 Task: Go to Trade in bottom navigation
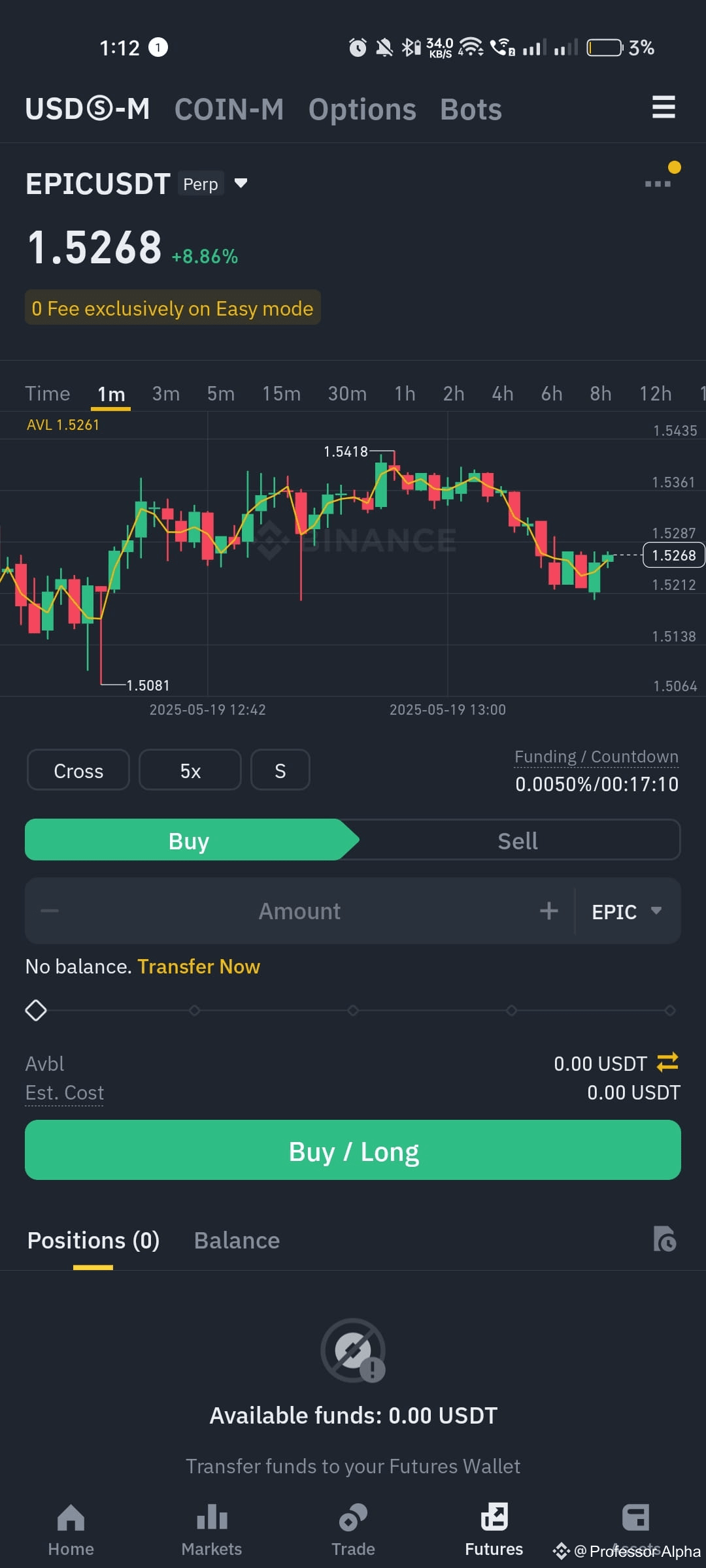[353, 1531]
